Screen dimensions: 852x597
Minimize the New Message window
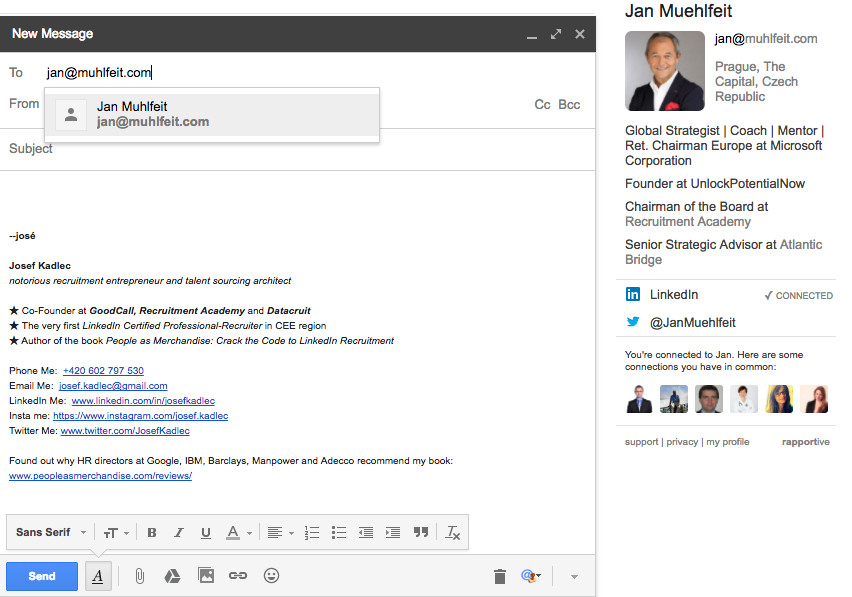532,35
